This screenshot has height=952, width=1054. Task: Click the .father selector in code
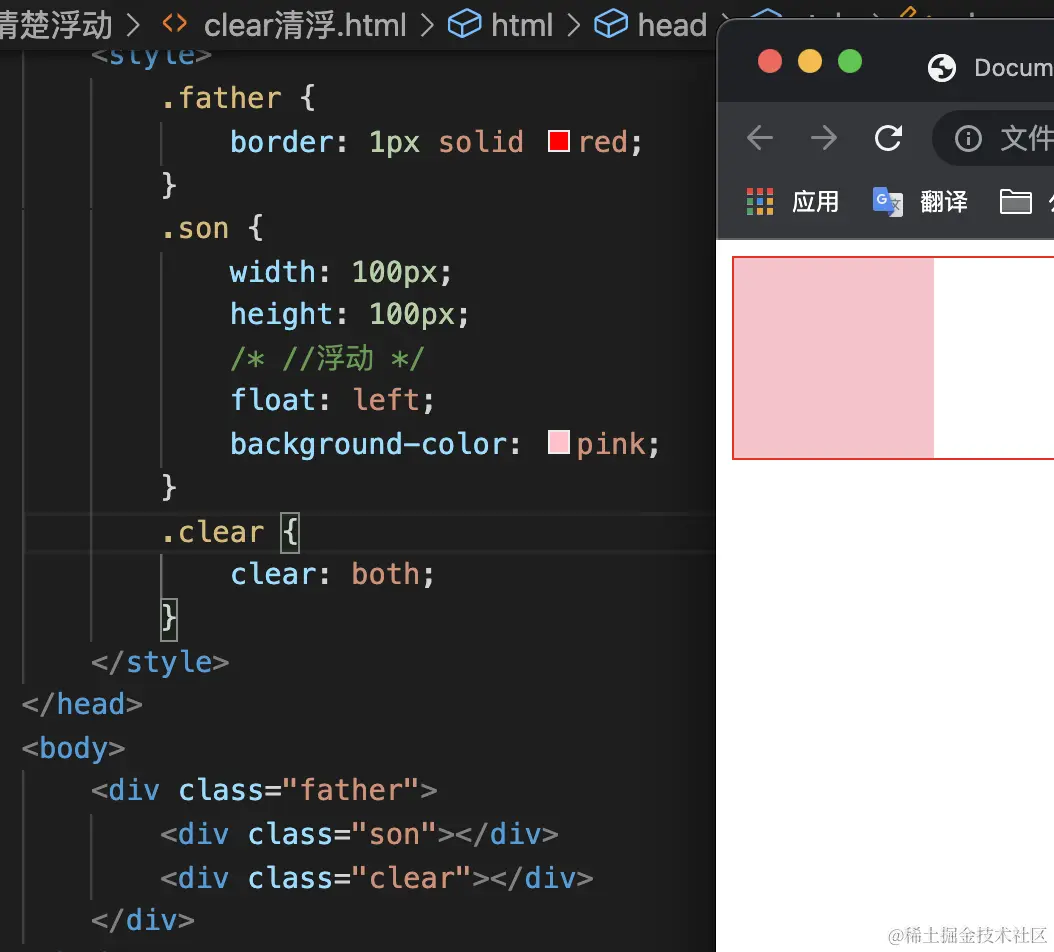pyautogui.click(x=221, y=98)
